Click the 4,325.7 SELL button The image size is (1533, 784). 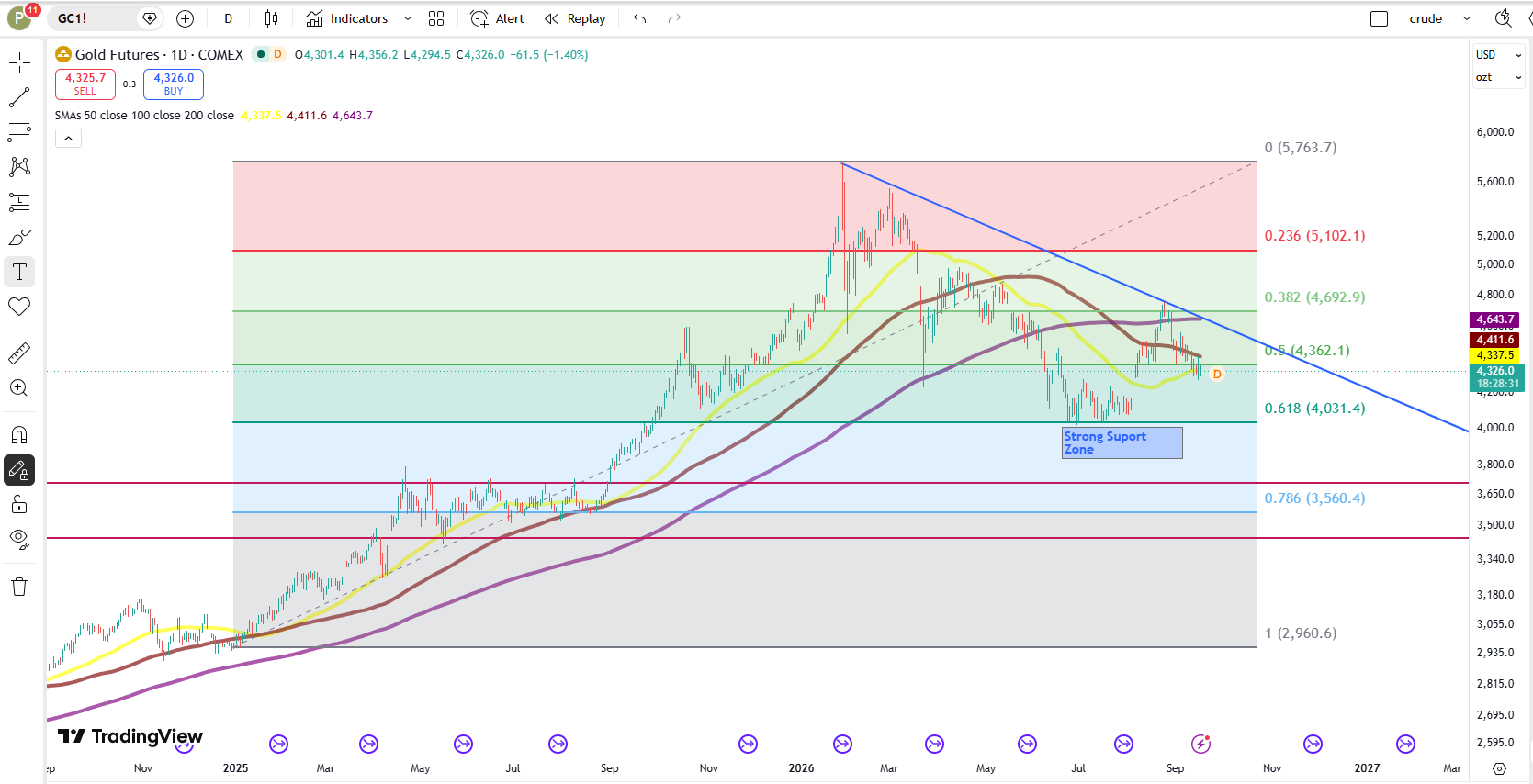tap(85, 84)
